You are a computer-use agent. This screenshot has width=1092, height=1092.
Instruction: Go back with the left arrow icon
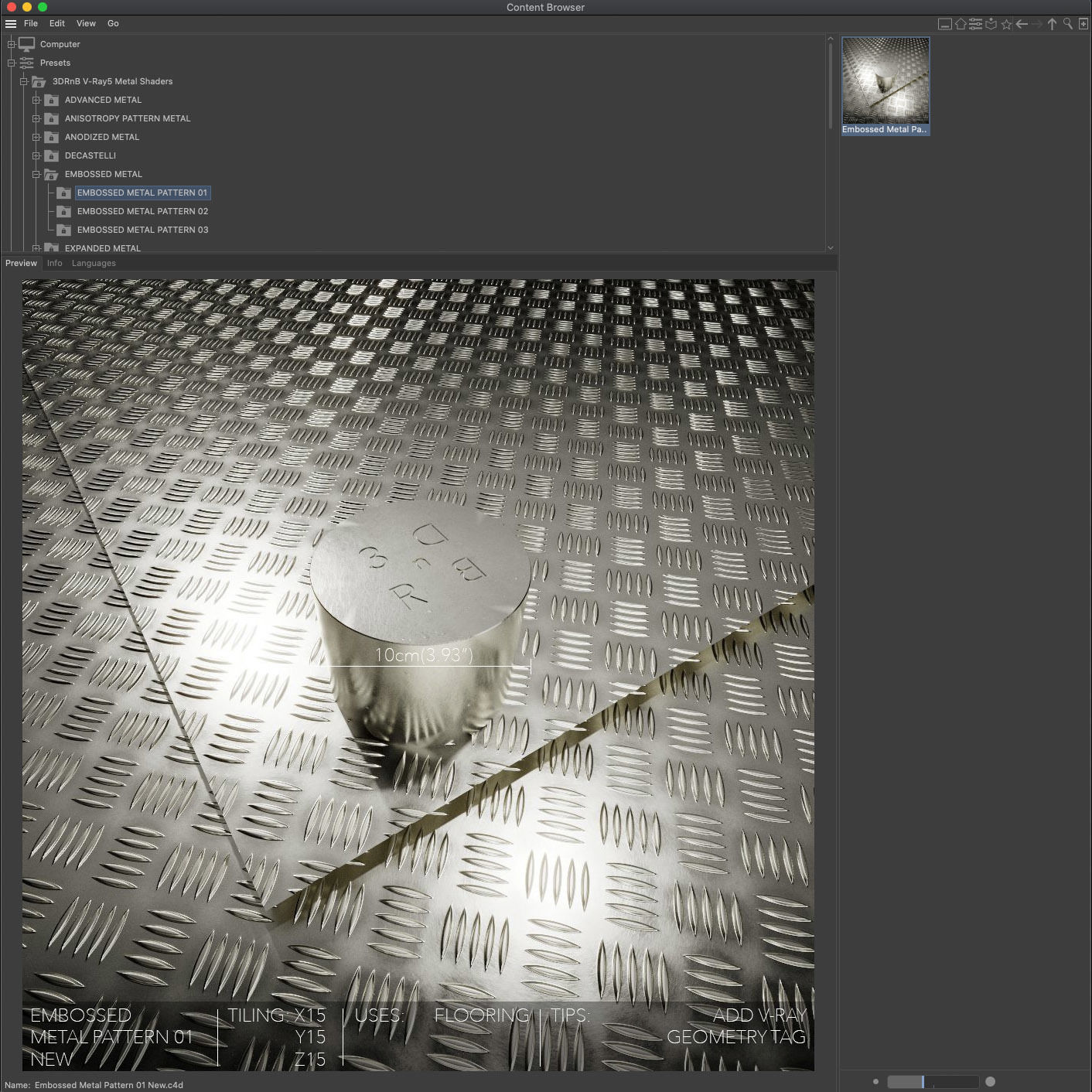[1022, 24]
